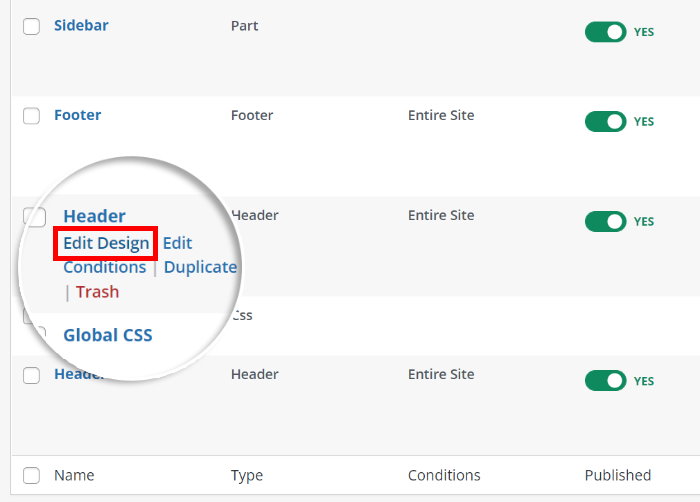The image size is (700, 502).
Task: Disable the Published toggle on Footer row
Action: (605, 122)
